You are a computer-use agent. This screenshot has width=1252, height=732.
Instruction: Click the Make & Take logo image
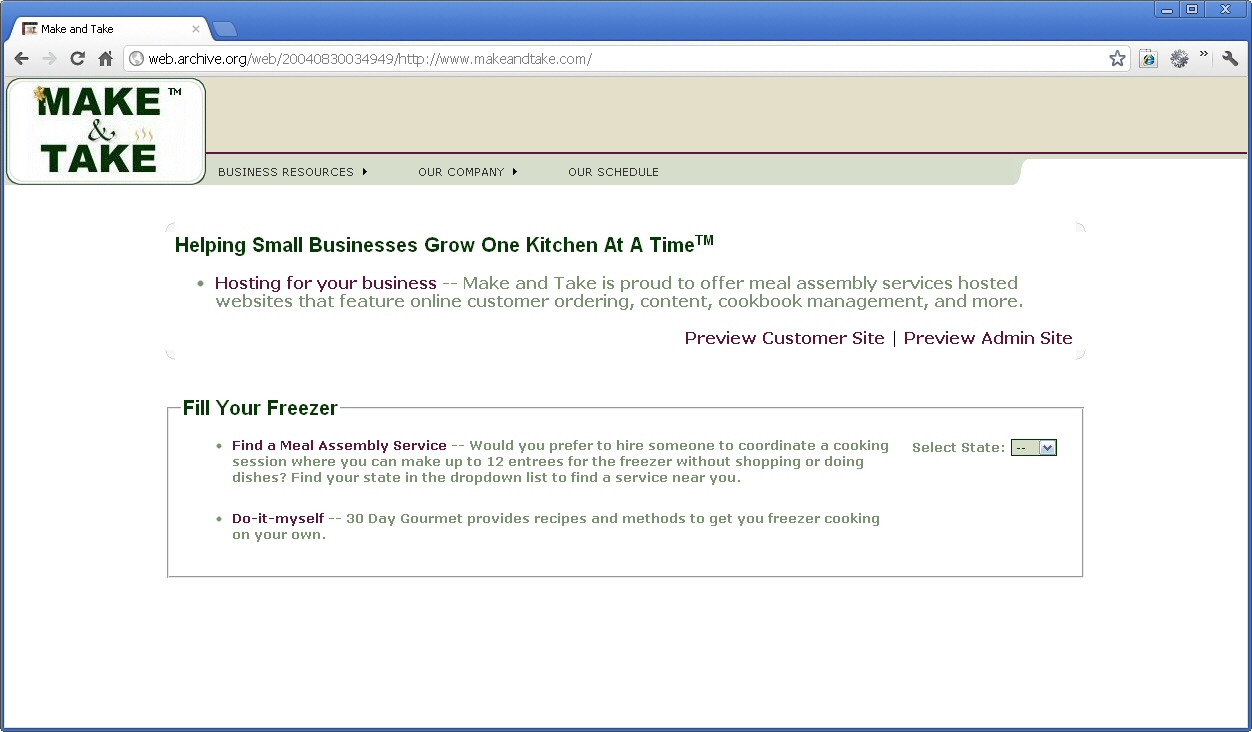point(106,131)
